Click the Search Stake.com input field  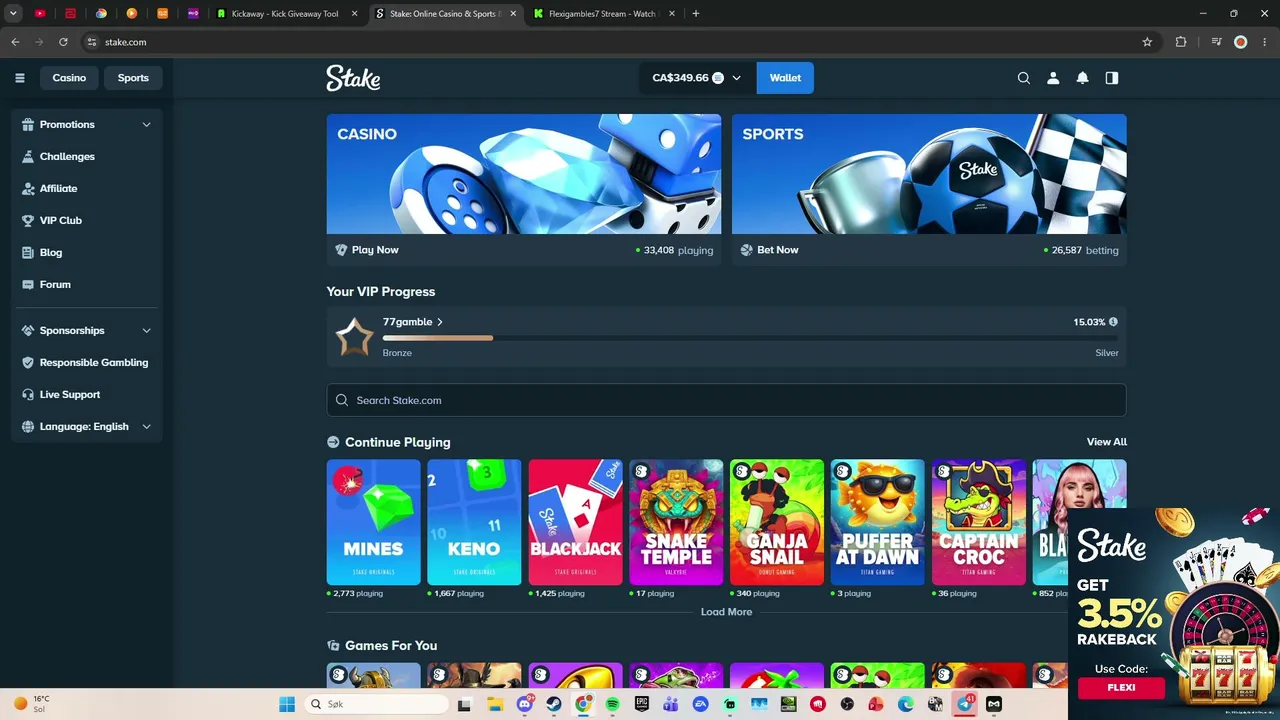726,400
